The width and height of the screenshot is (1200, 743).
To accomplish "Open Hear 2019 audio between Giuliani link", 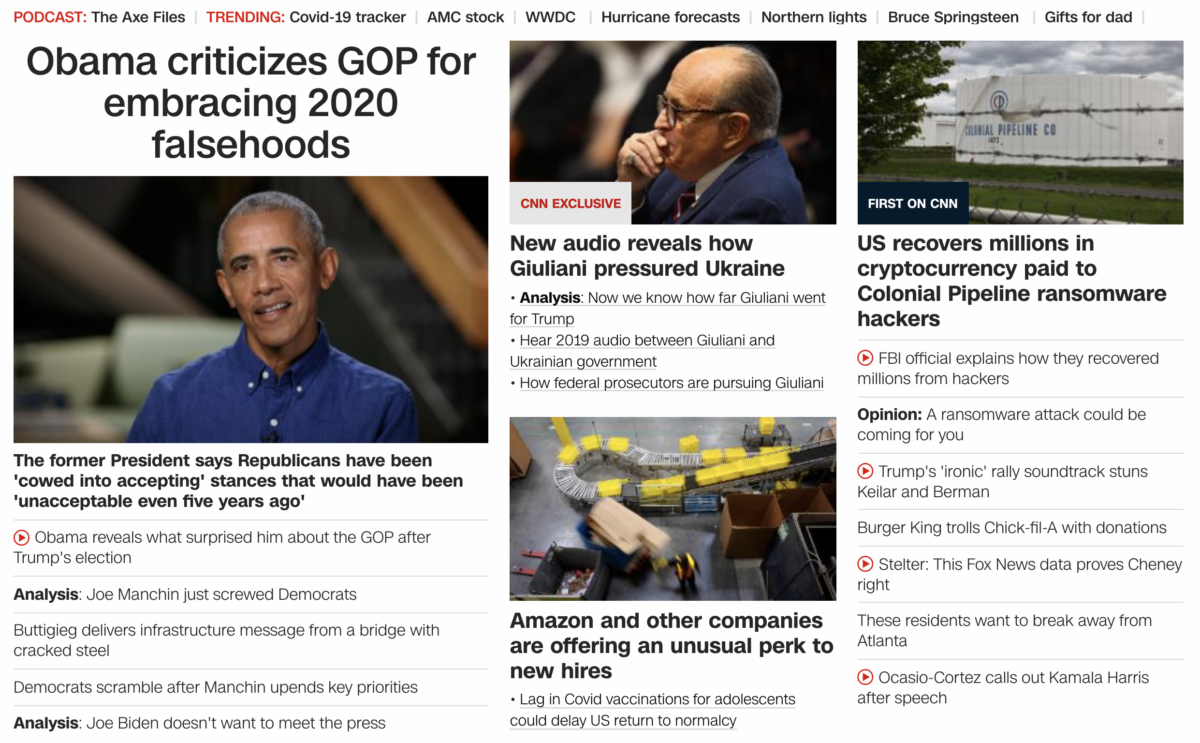I will click(x=642, y=351).
